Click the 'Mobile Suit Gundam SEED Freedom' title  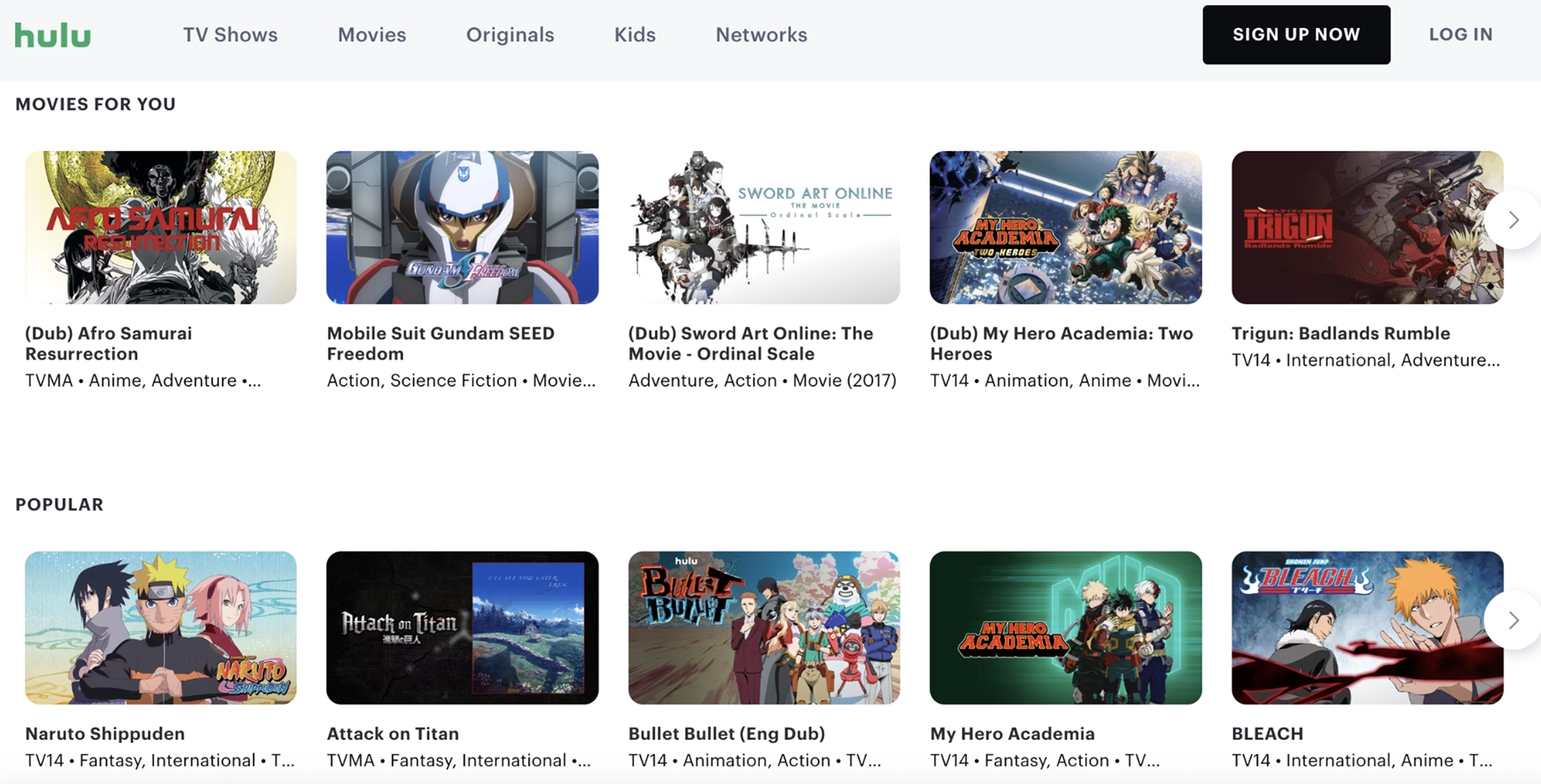(441, 343)
